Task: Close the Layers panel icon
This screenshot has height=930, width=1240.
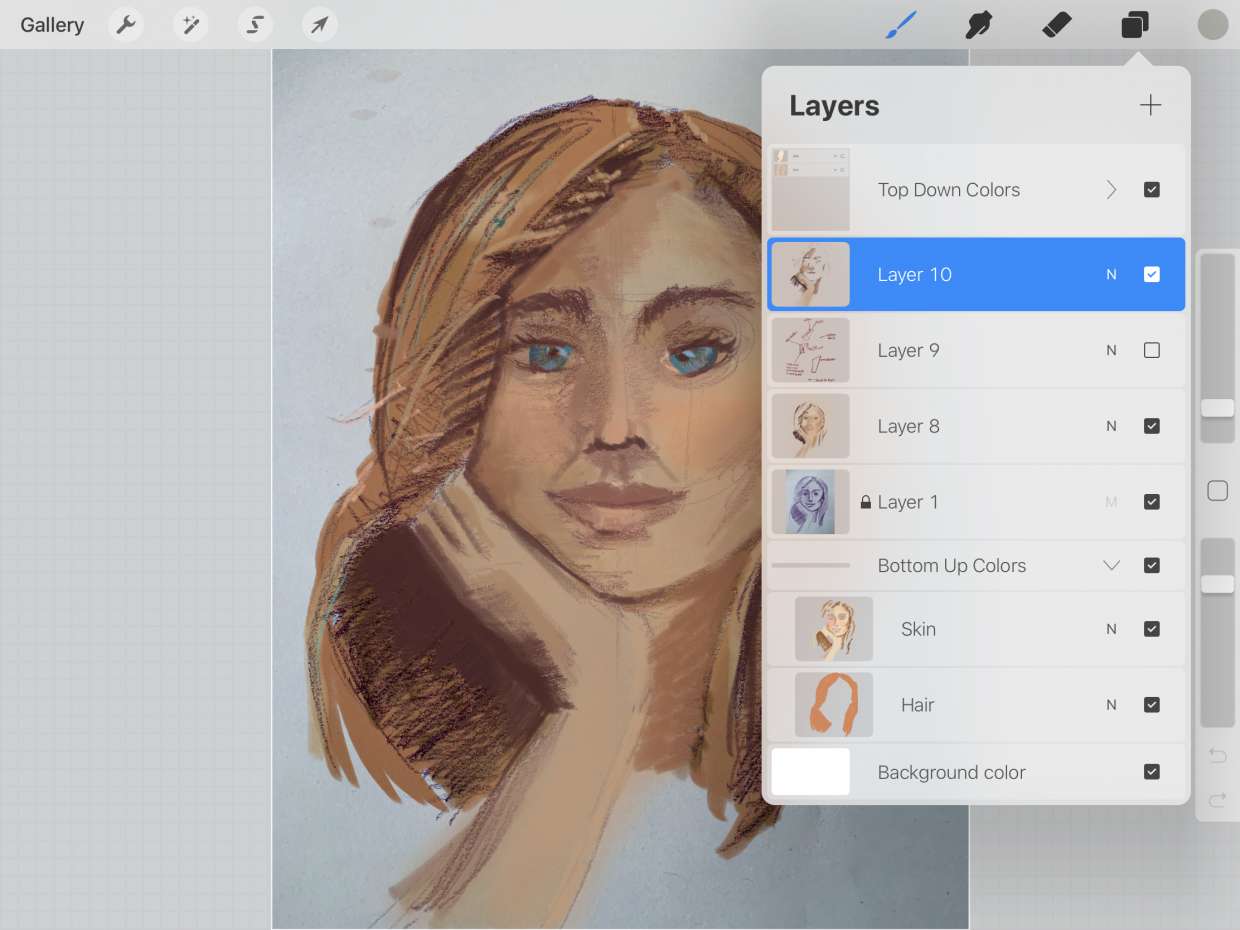Action: point(1135,25)
